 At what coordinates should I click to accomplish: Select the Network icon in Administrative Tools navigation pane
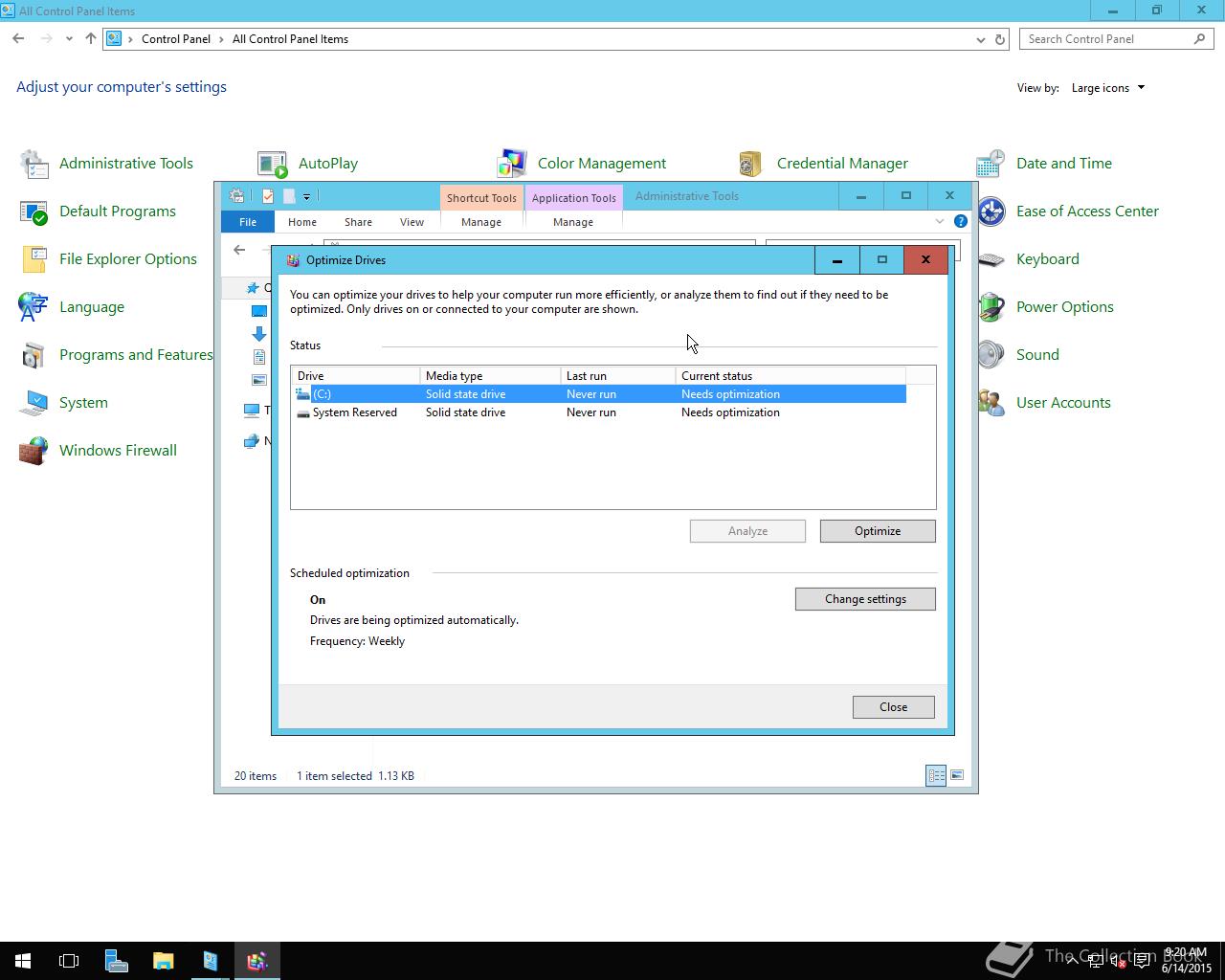252,441
